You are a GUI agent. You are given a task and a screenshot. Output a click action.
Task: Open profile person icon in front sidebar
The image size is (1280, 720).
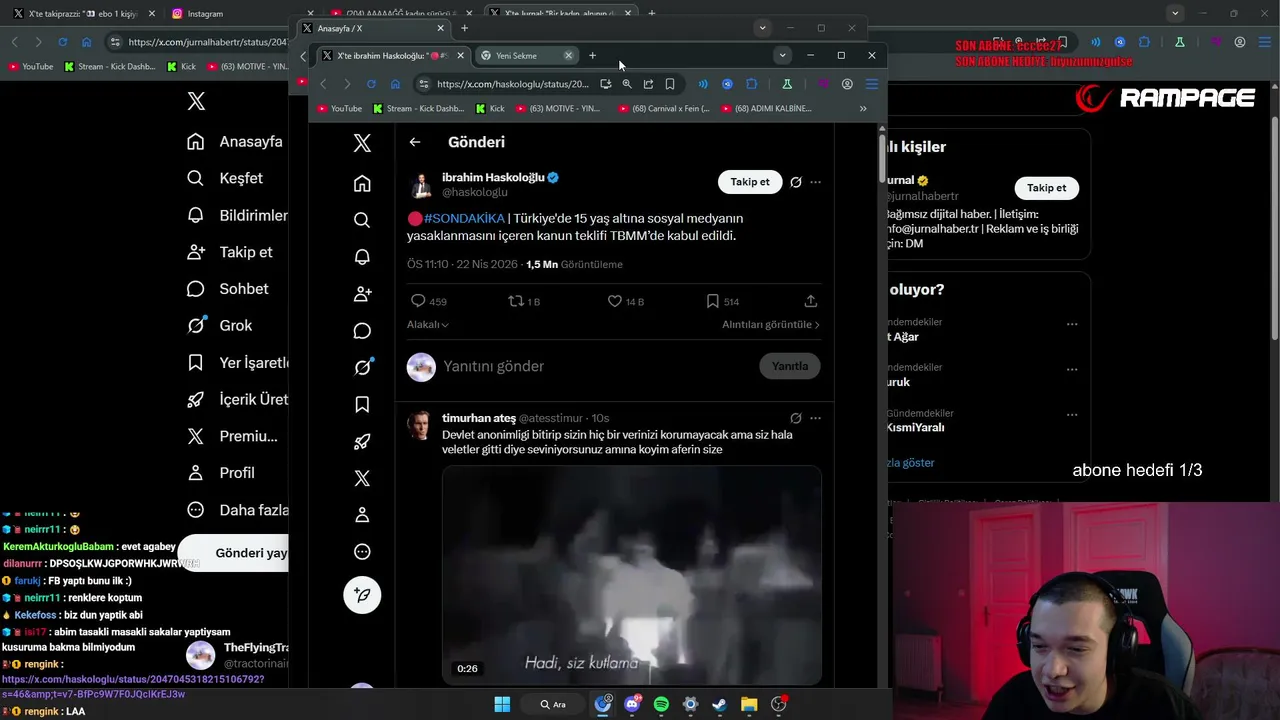pos(362,515)
